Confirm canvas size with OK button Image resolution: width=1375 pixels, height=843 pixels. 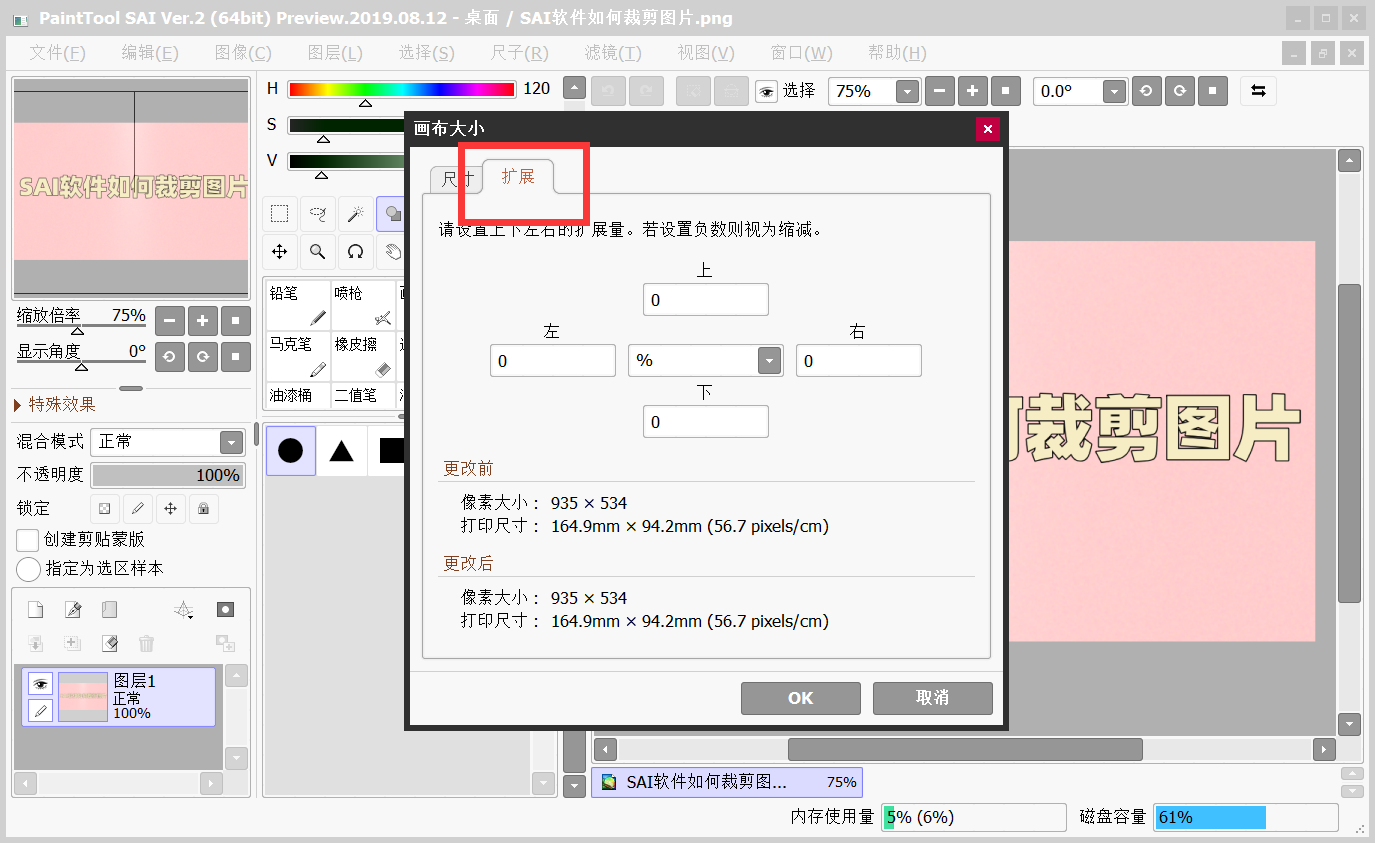tap(801, 698)
